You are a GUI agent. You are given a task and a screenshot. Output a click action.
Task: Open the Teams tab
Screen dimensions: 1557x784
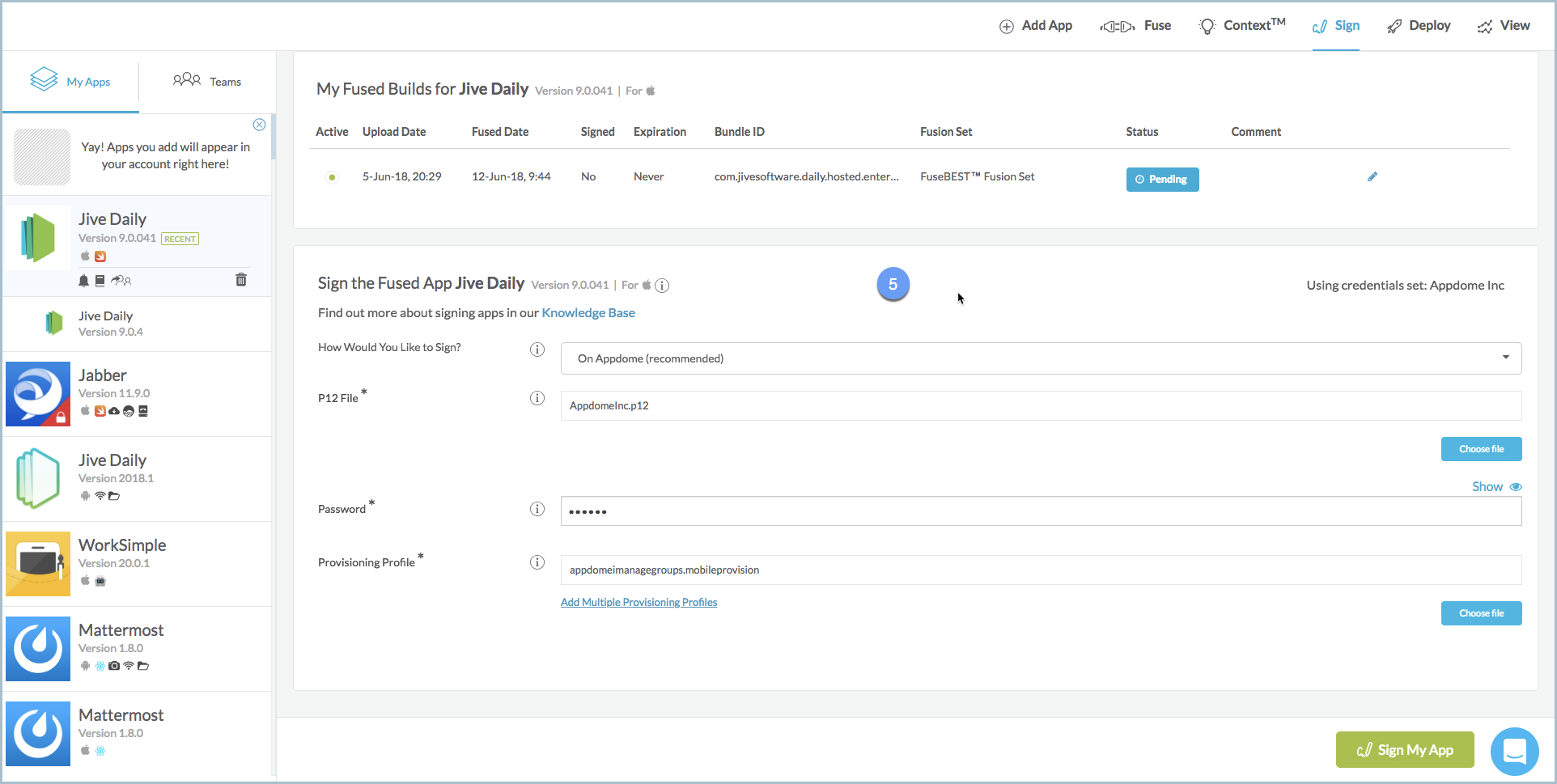coord(207,81)
